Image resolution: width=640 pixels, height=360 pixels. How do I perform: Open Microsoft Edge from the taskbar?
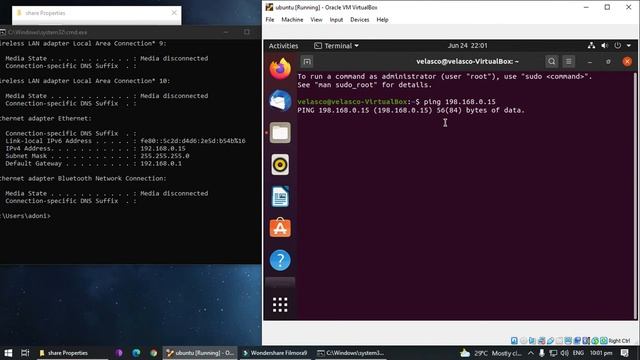coord(136,353)
